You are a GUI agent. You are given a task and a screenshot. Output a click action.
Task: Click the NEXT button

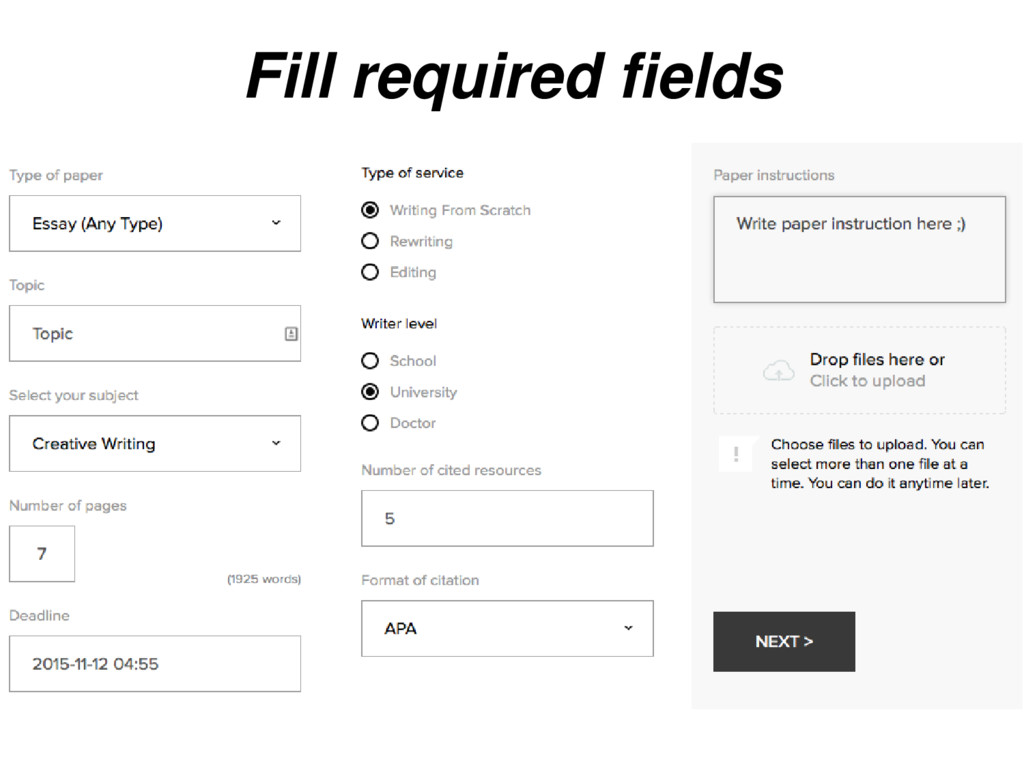(x=784, y=641)
